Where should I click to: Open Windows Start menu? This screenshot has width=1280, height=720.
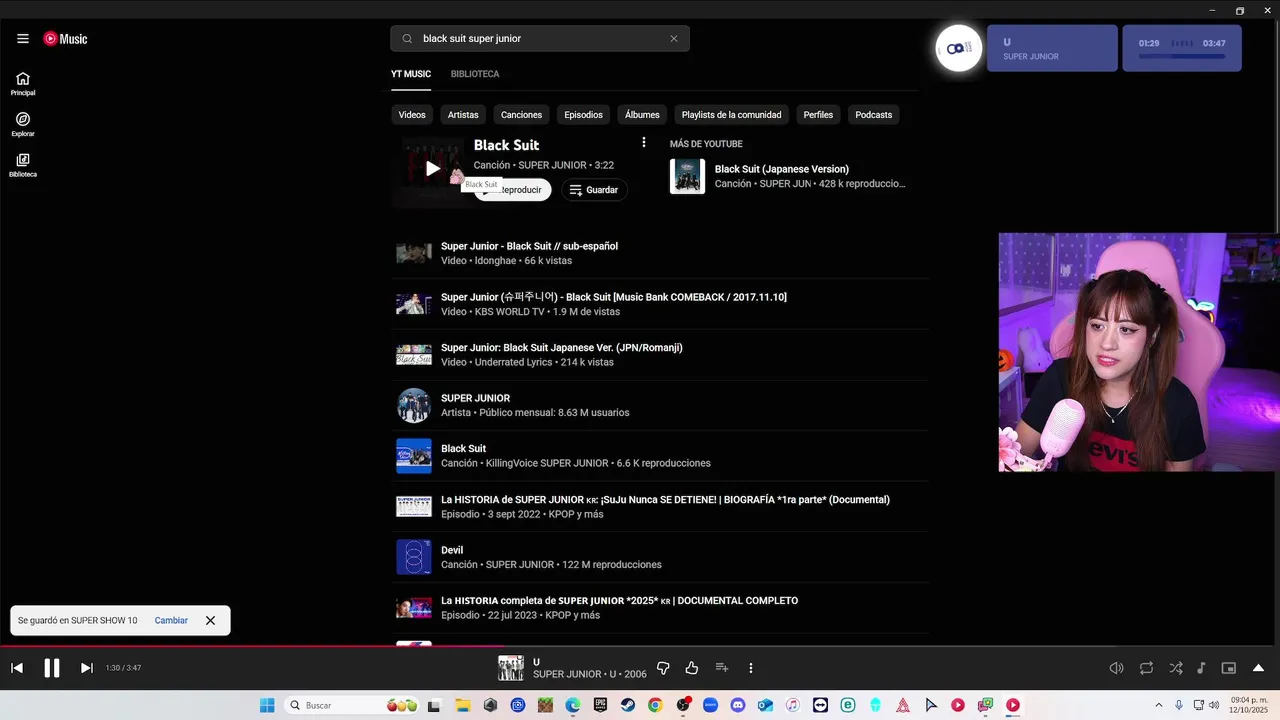[267, 705]
